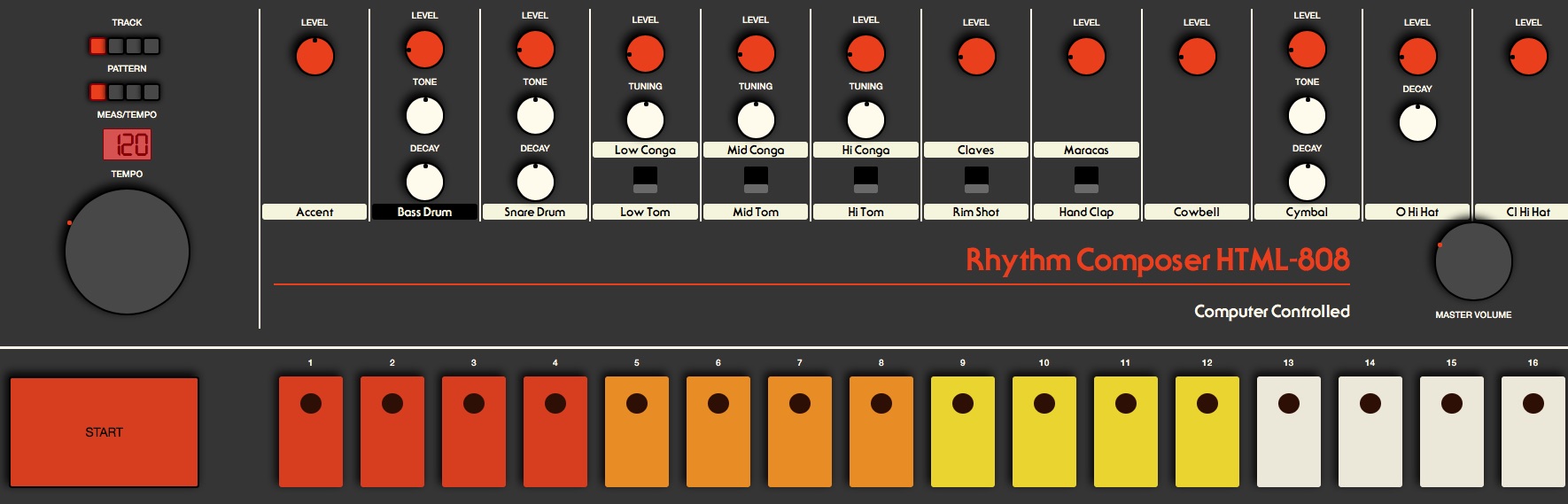Choose the Cowbell instrument label

coord(1196,212)
